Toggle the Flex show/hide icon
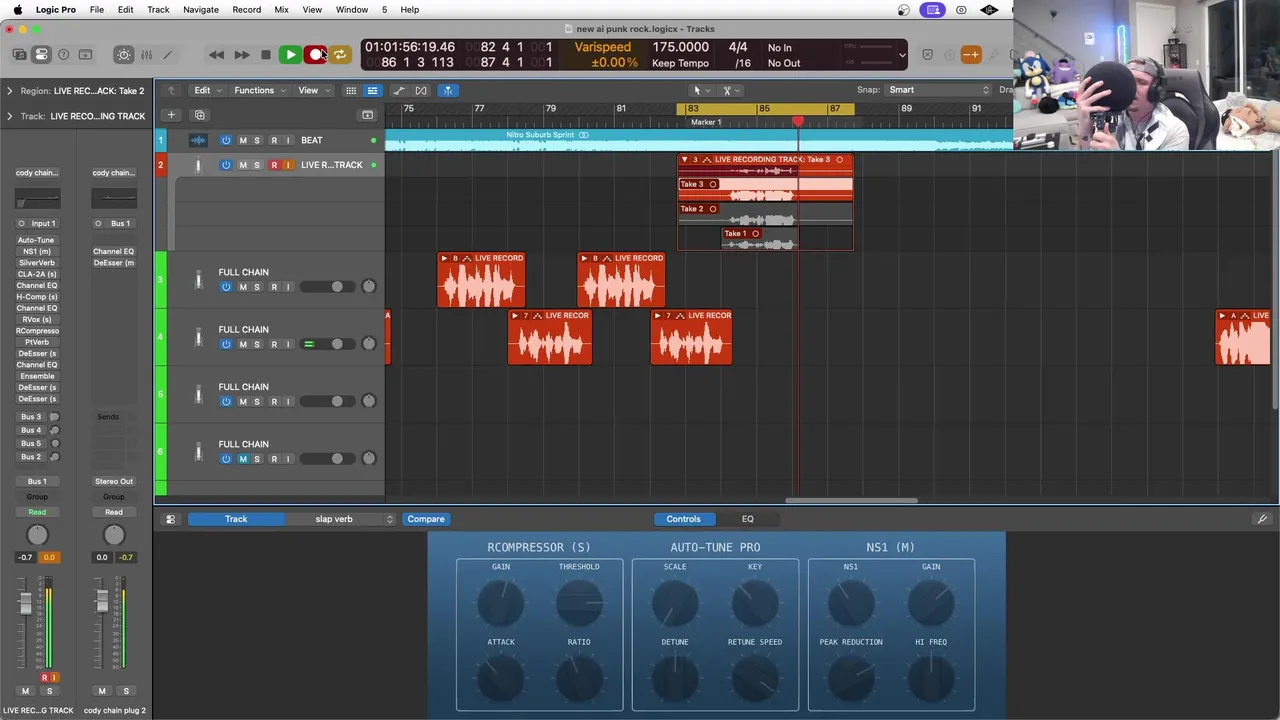Image resolution: width=1280 pixels, height=720 pixels. (x=421, y=90)
